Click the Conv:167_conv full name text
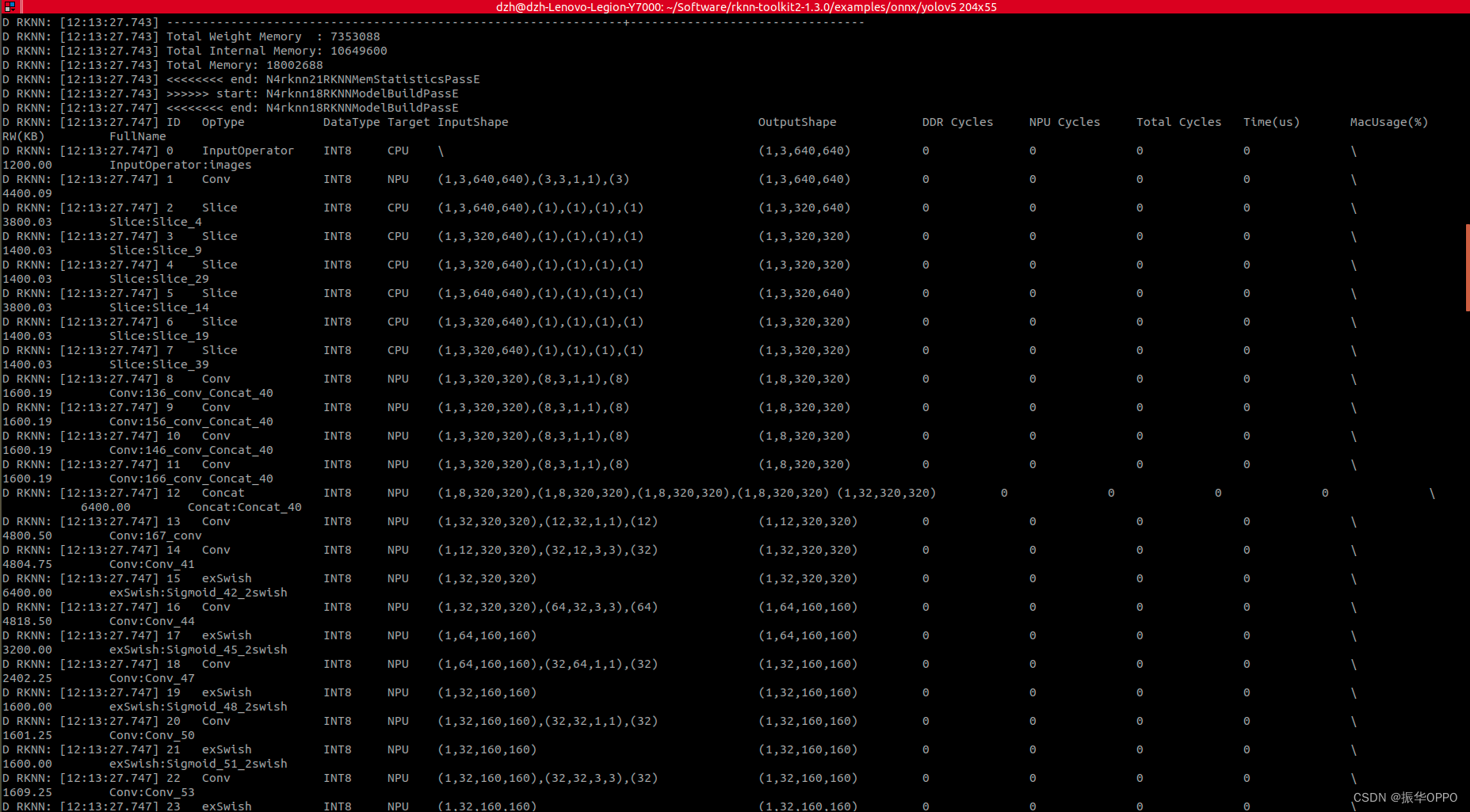Screen dimensions: 1470x812 pyautogui.click(x=155, y=536)
